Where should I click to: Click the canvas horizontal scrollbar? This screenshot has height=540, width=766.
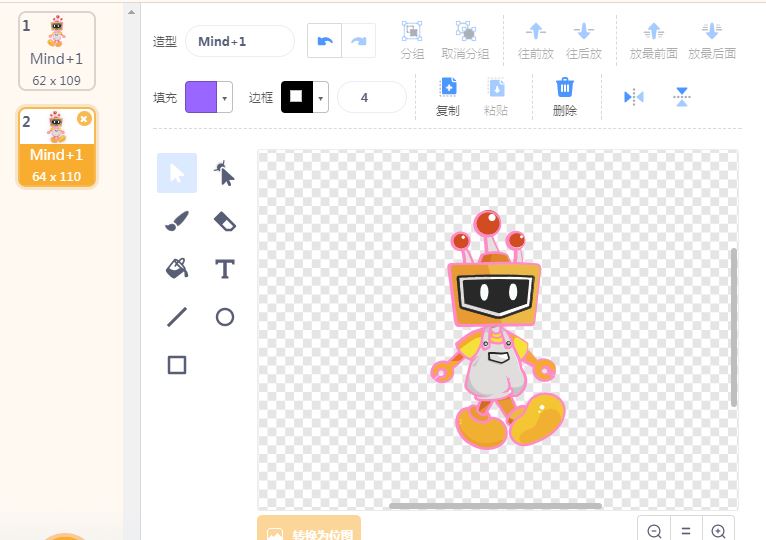coord(495,506)
